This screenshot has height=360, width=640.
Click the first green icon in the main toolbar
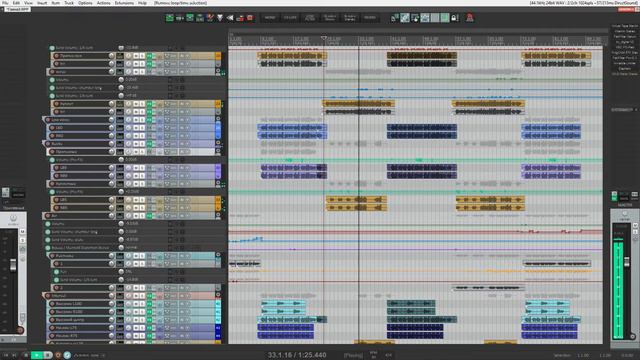(169, 18)
